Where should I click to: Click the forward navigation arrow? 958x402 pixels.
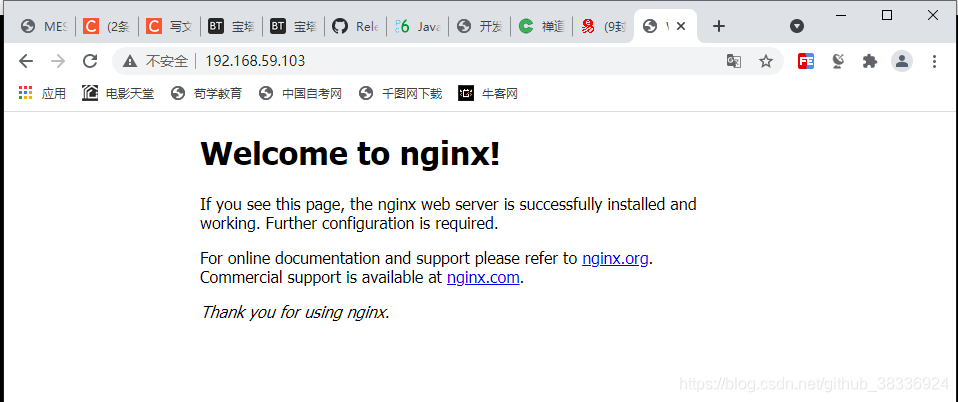coord(58,61)
